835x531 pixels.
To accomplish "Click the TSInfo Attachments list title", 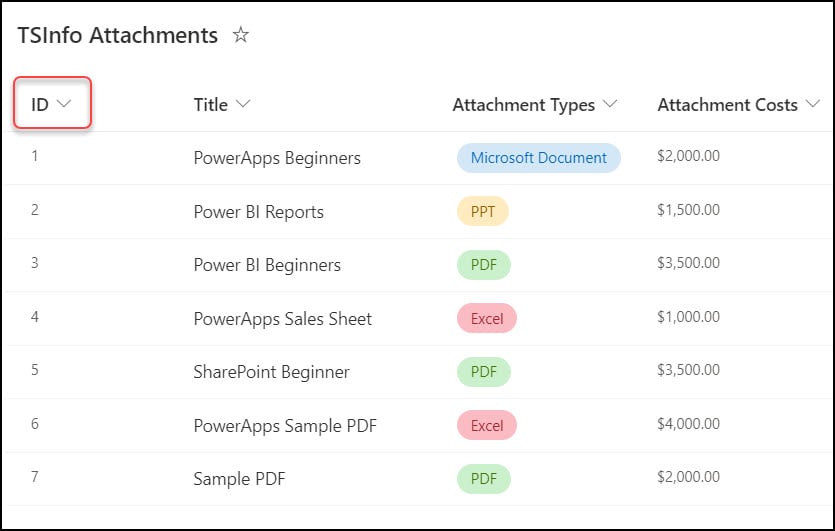I will [x=118, y=35].
